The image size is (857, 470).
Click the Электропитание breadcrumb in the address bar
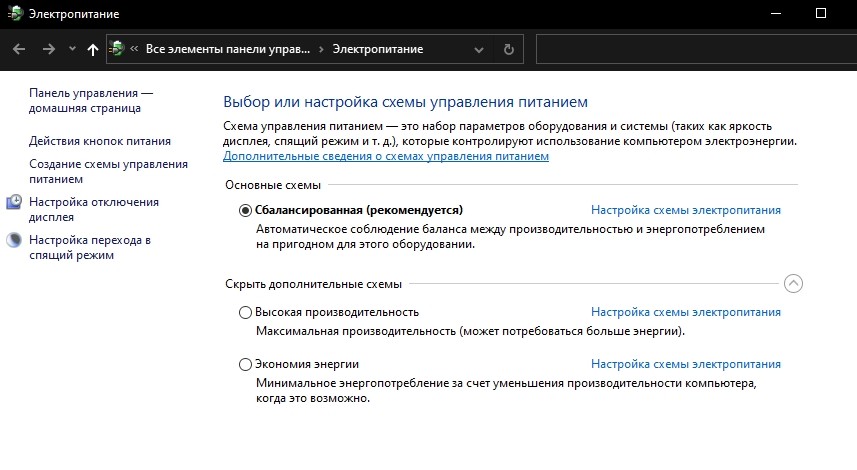click(x=377, y=49)
